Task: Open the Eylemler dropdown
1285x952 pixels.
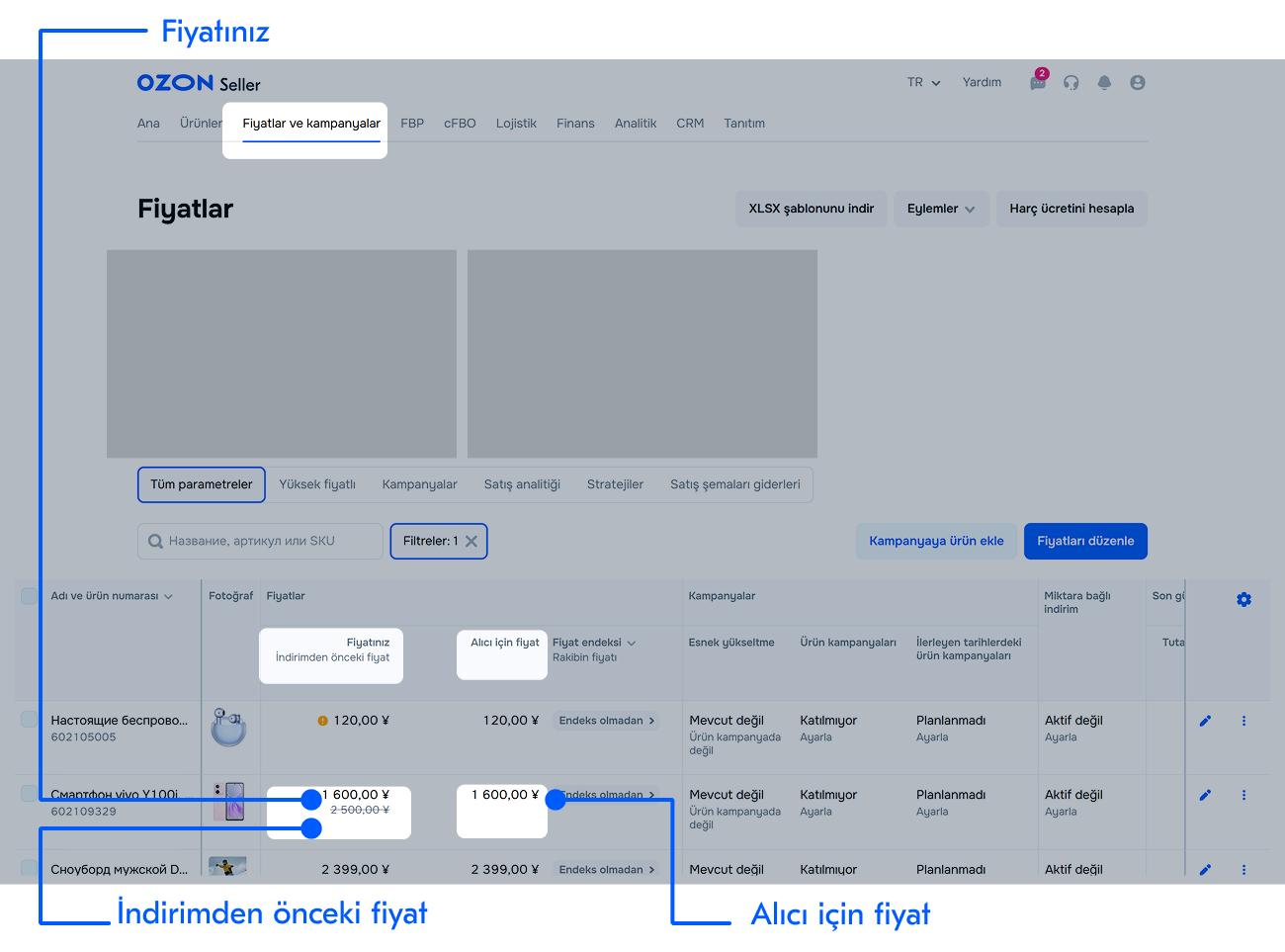Action: point(941,209)
